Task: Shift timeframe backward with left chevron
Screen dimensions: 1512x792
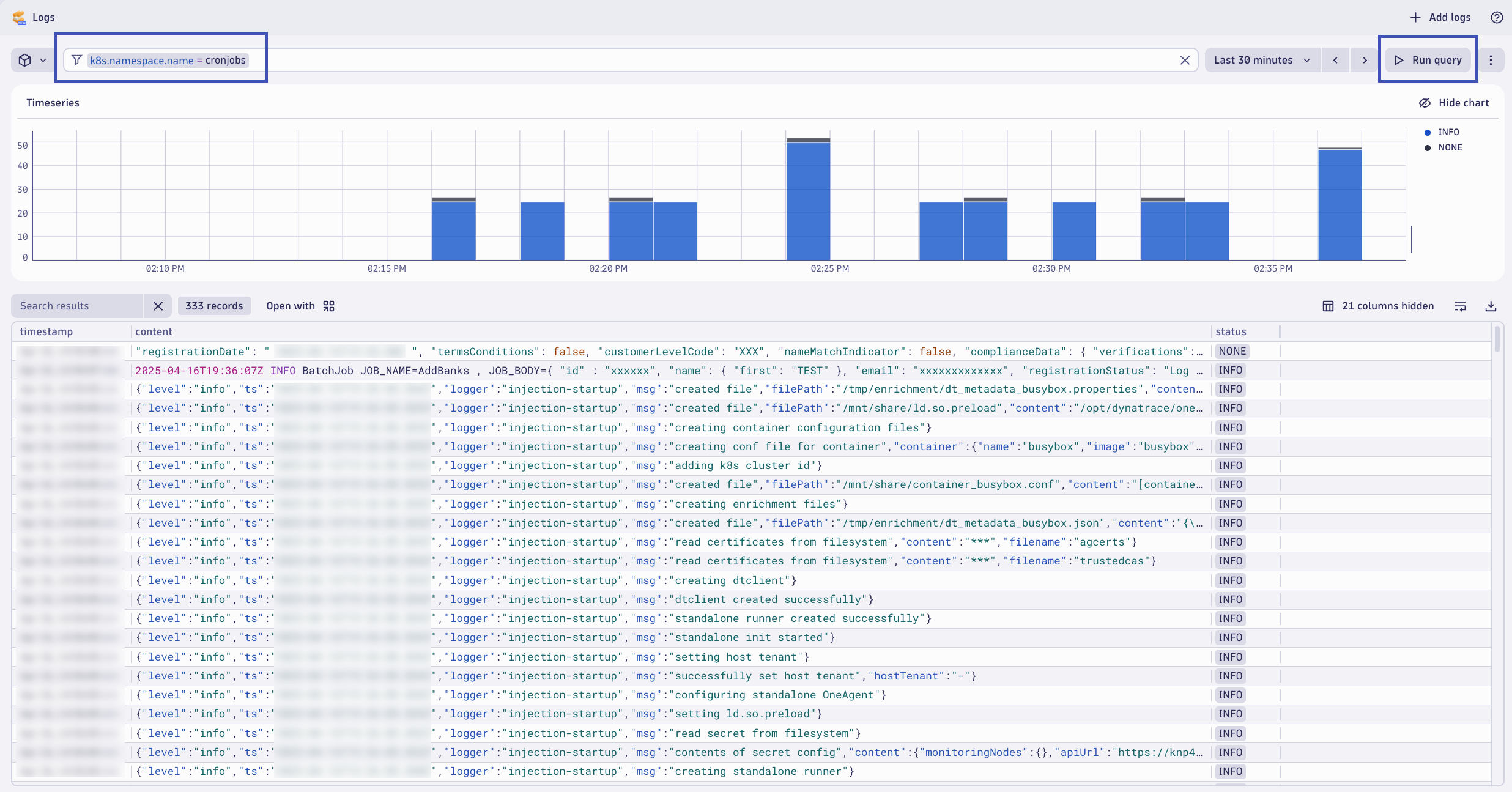Action: click(x=1335, y=60)
